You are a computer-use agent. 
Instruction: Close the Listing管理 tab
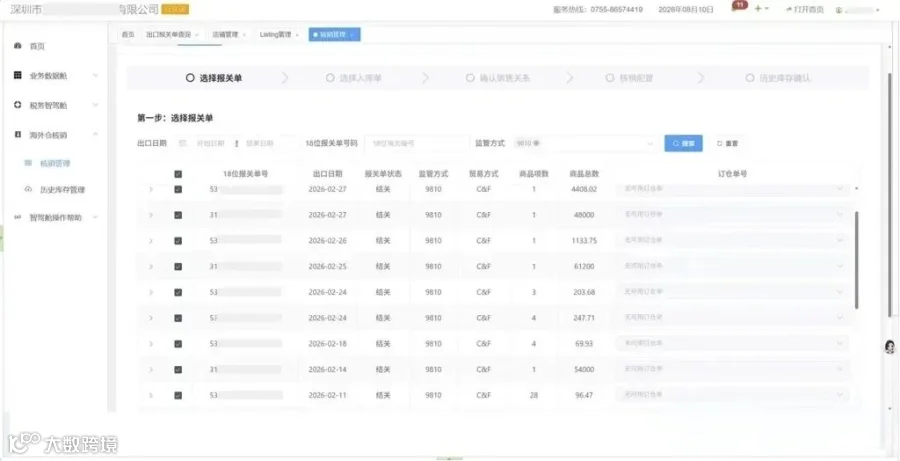(297, 35)
